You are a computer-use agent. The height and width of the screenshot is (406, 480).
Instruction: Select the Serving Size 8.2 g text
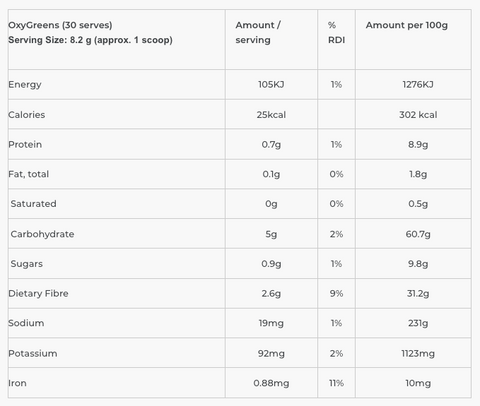[90, 40]
